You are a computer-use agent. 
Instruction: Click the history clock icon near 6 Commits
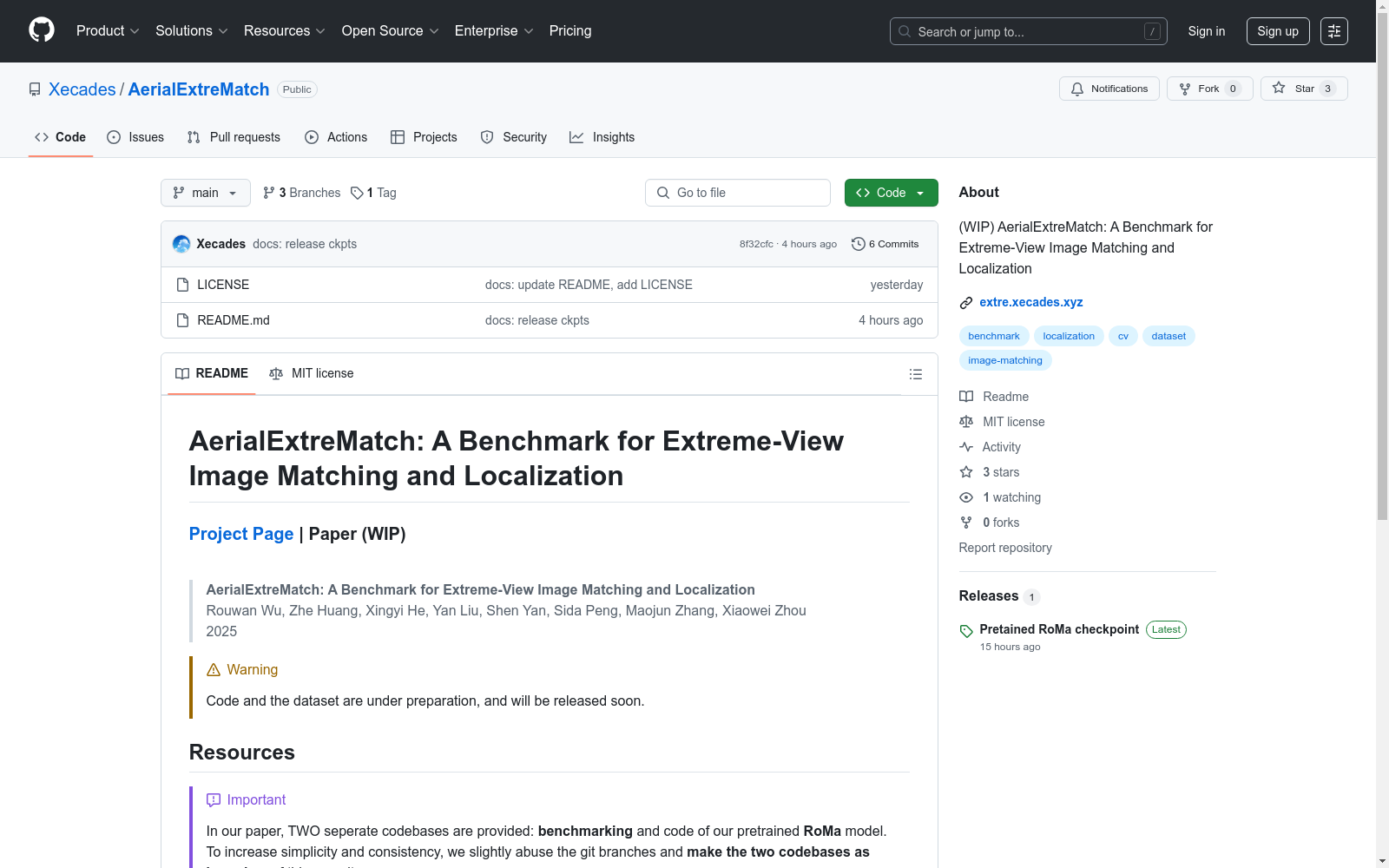859,244
